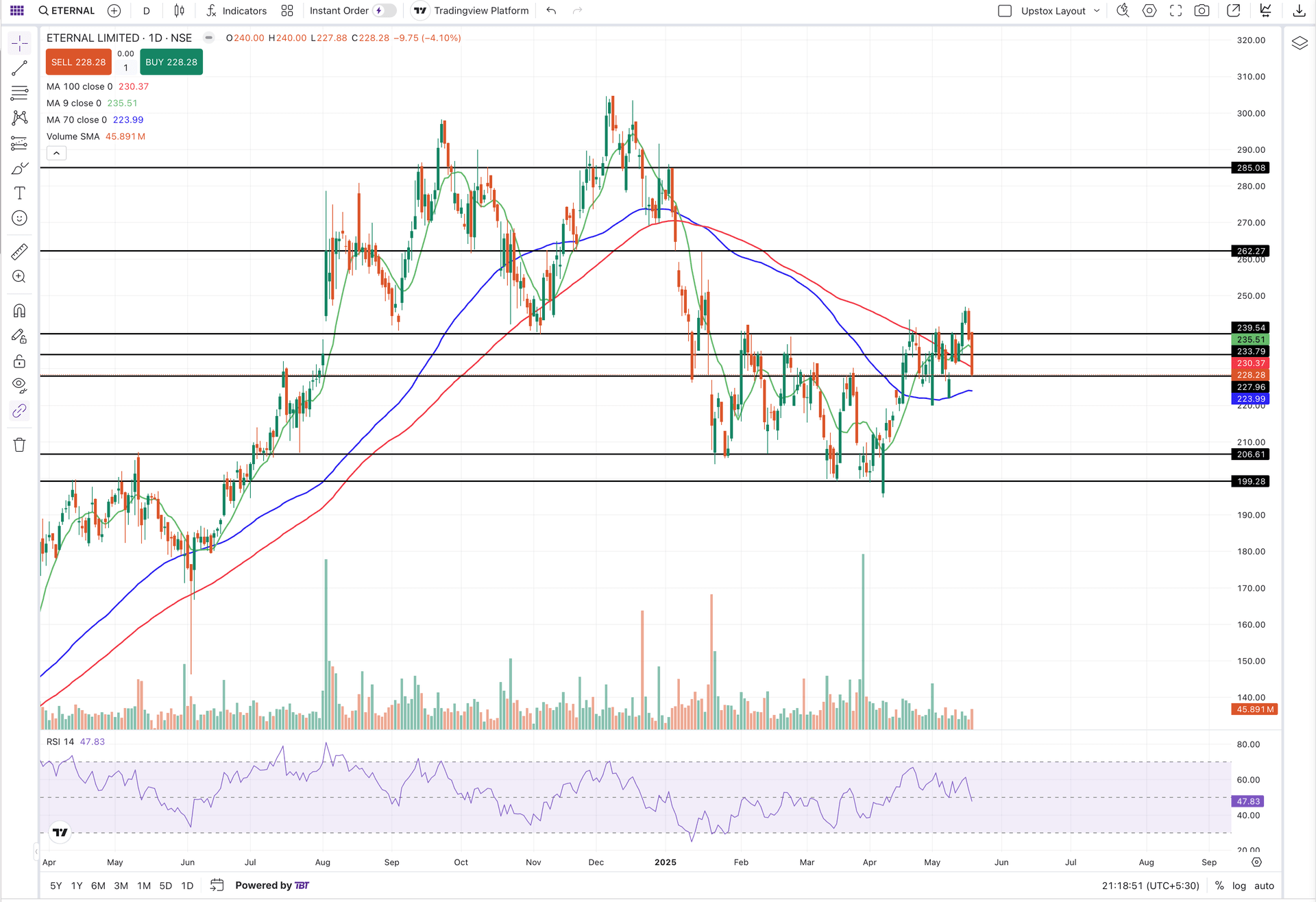Select the 1Y time range

(77, 886)
